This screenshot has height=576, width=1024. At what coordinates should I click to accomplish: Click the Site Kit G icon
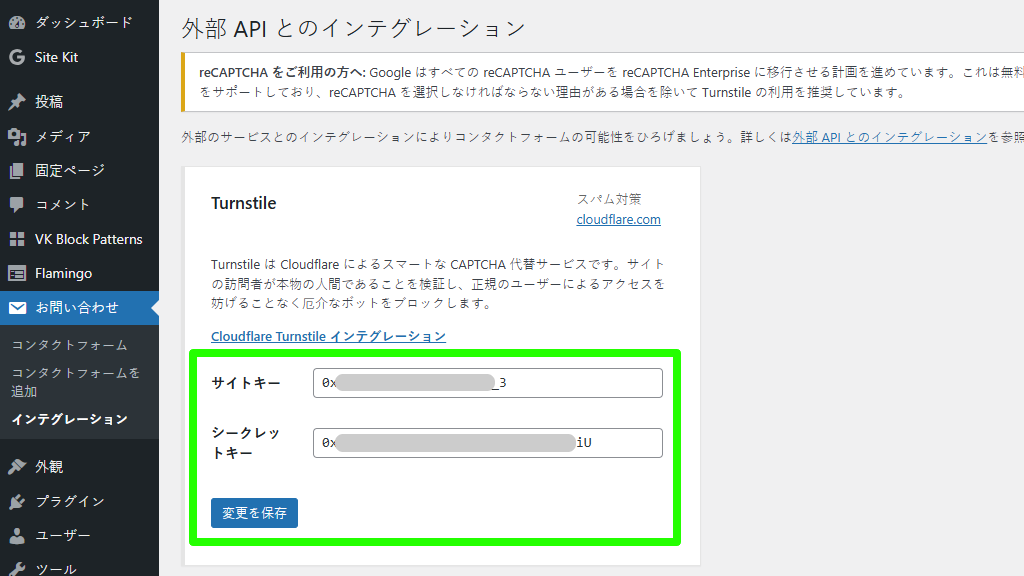pyautogui.click(x=17, y=57)
